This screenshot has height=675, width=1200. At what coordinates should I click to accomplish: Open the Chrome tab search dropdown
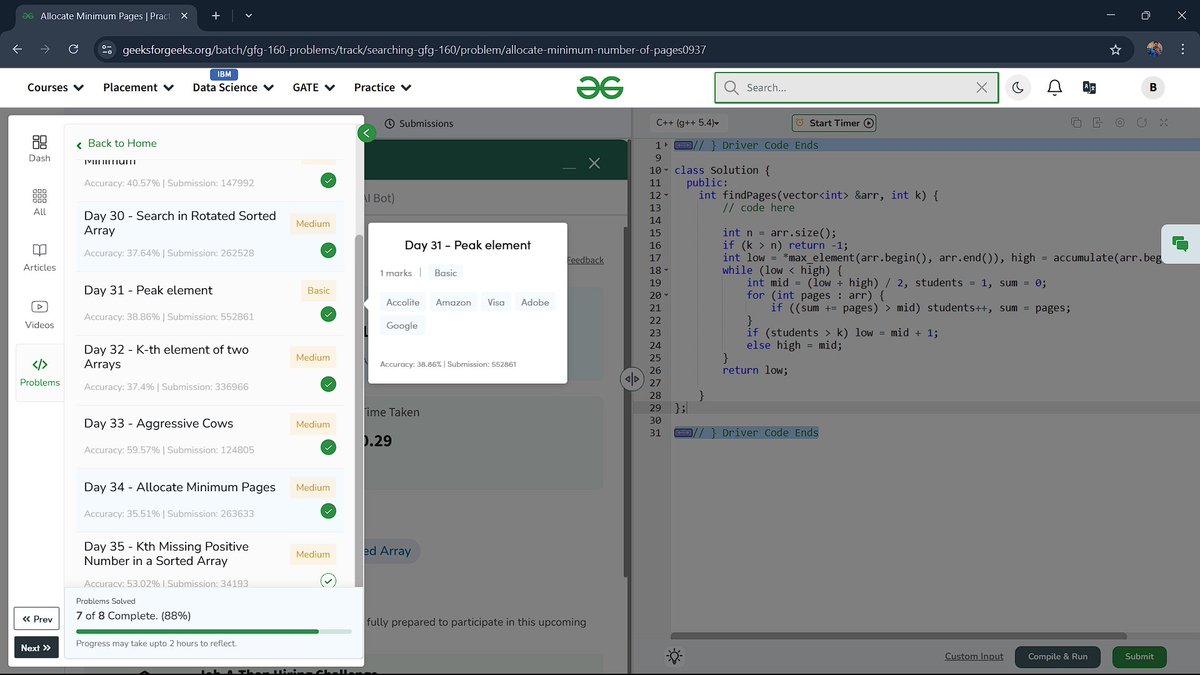249,16
